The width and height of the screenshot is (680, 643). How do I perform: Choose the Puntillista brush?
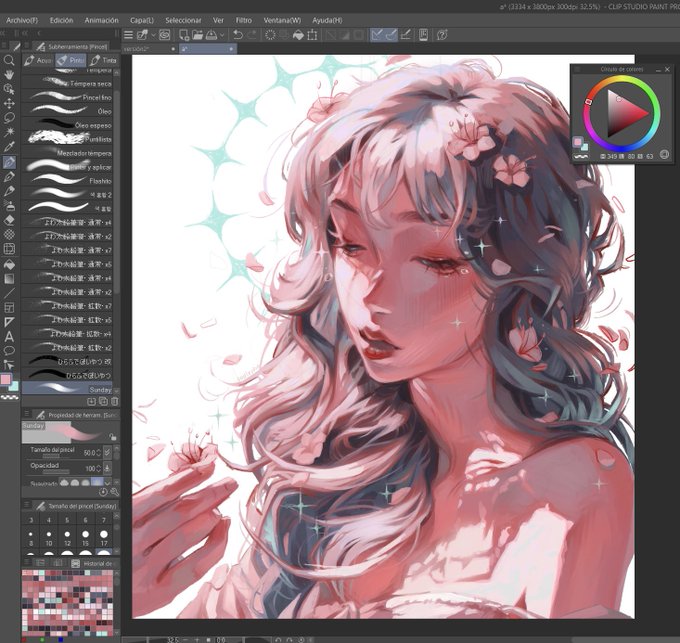click(x=67, y=139)
